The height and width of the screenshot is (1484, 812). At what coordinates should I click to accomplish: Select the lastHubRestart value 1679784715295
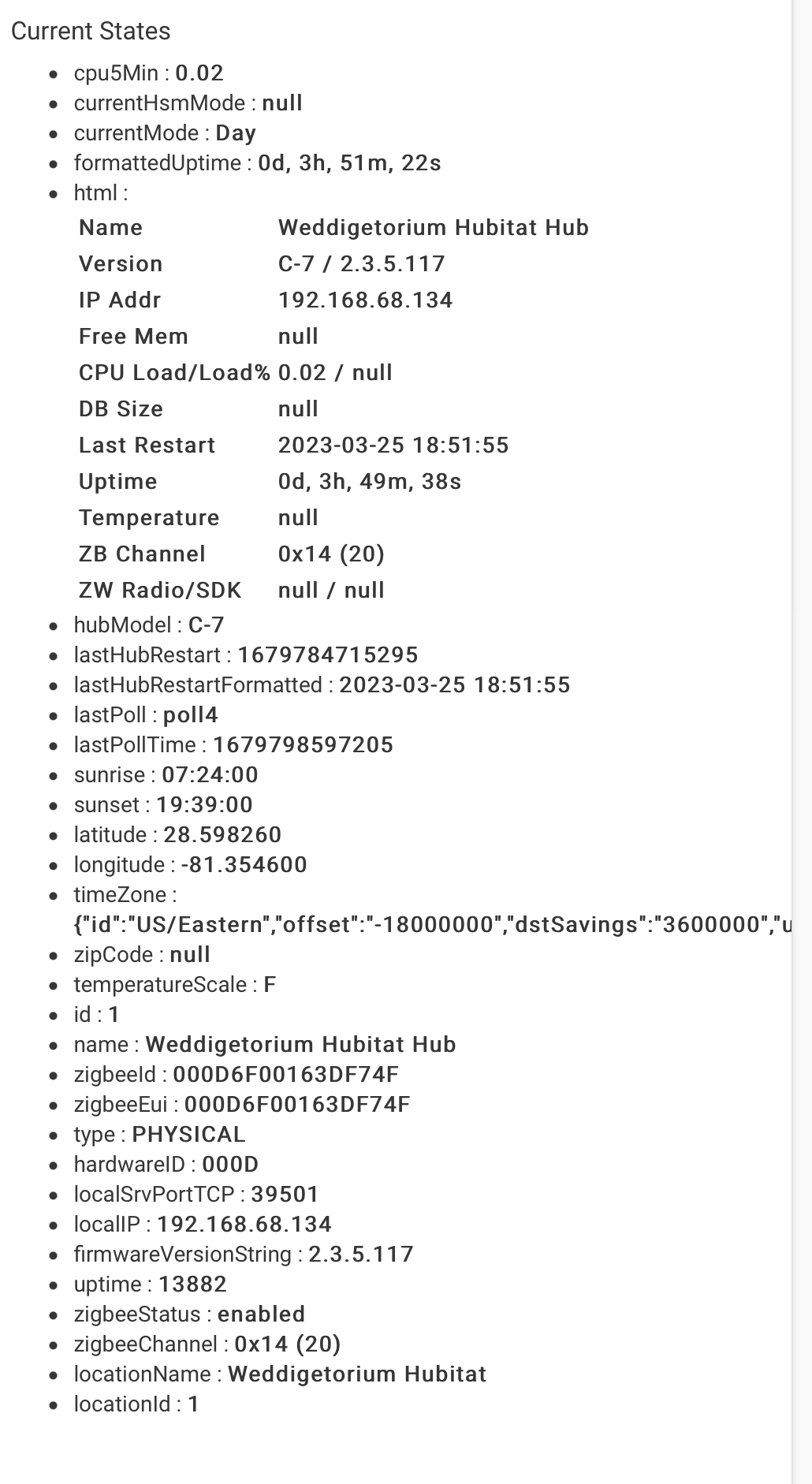pyautogui.click(x=328, y=655)
